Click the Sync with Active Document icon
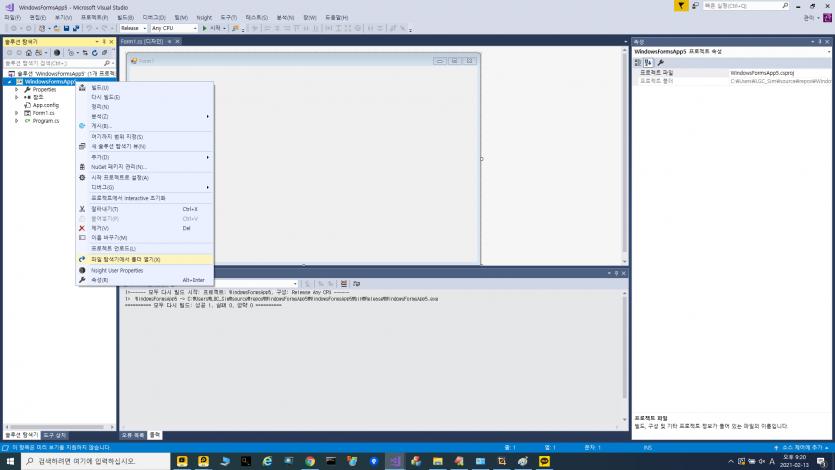The image size is (835, 470). [x=85, y=53]
